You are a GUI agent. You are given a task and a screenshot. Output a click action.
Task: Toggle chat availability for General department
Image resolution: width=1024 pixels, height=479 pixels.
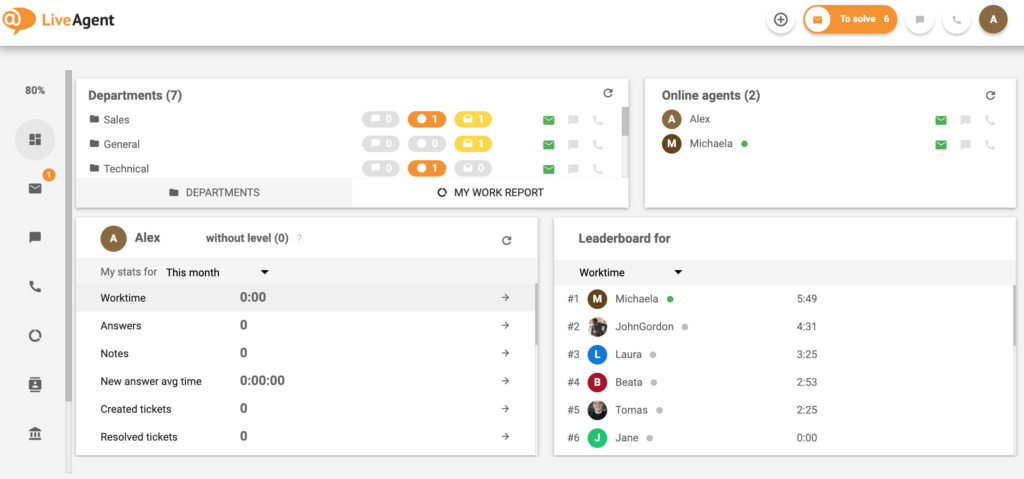(573, 144)
